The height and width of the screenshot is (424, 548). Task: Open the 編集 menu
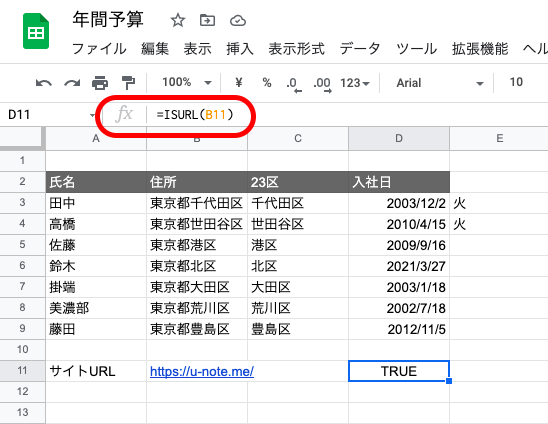click(155, 49)
